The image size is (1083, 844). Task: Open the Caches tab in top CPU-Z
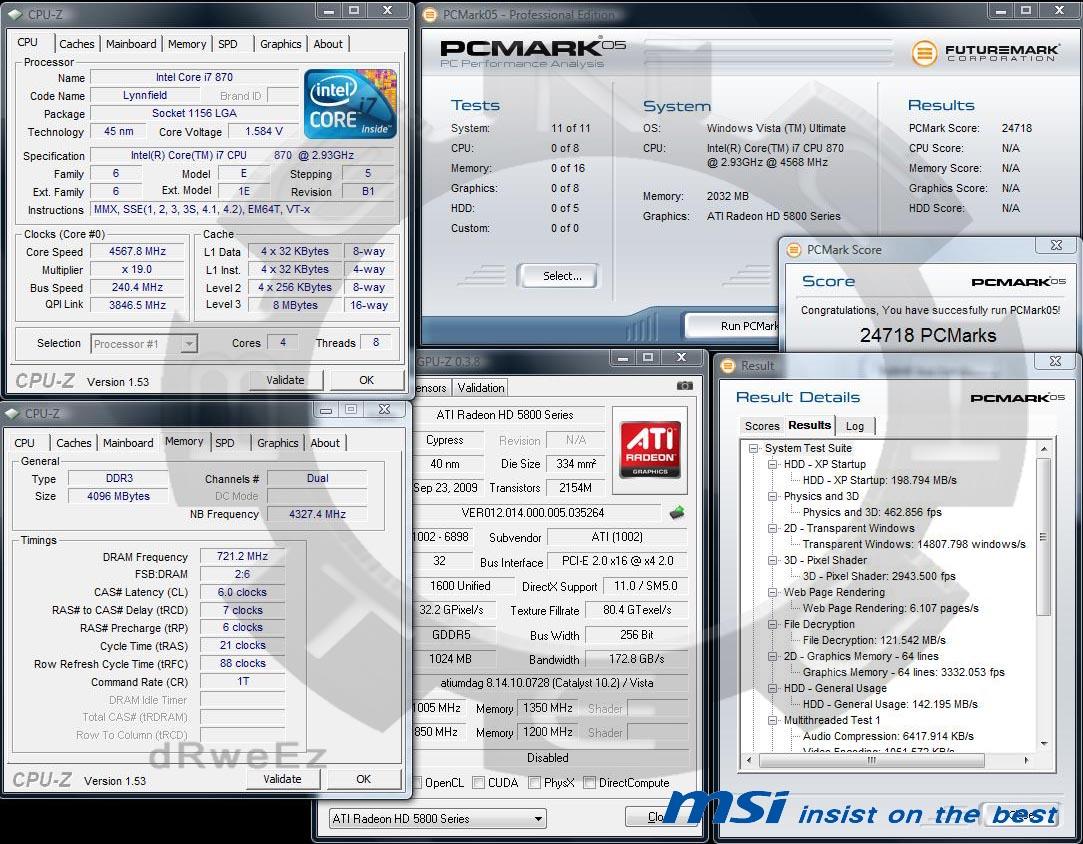pos(77,44)
